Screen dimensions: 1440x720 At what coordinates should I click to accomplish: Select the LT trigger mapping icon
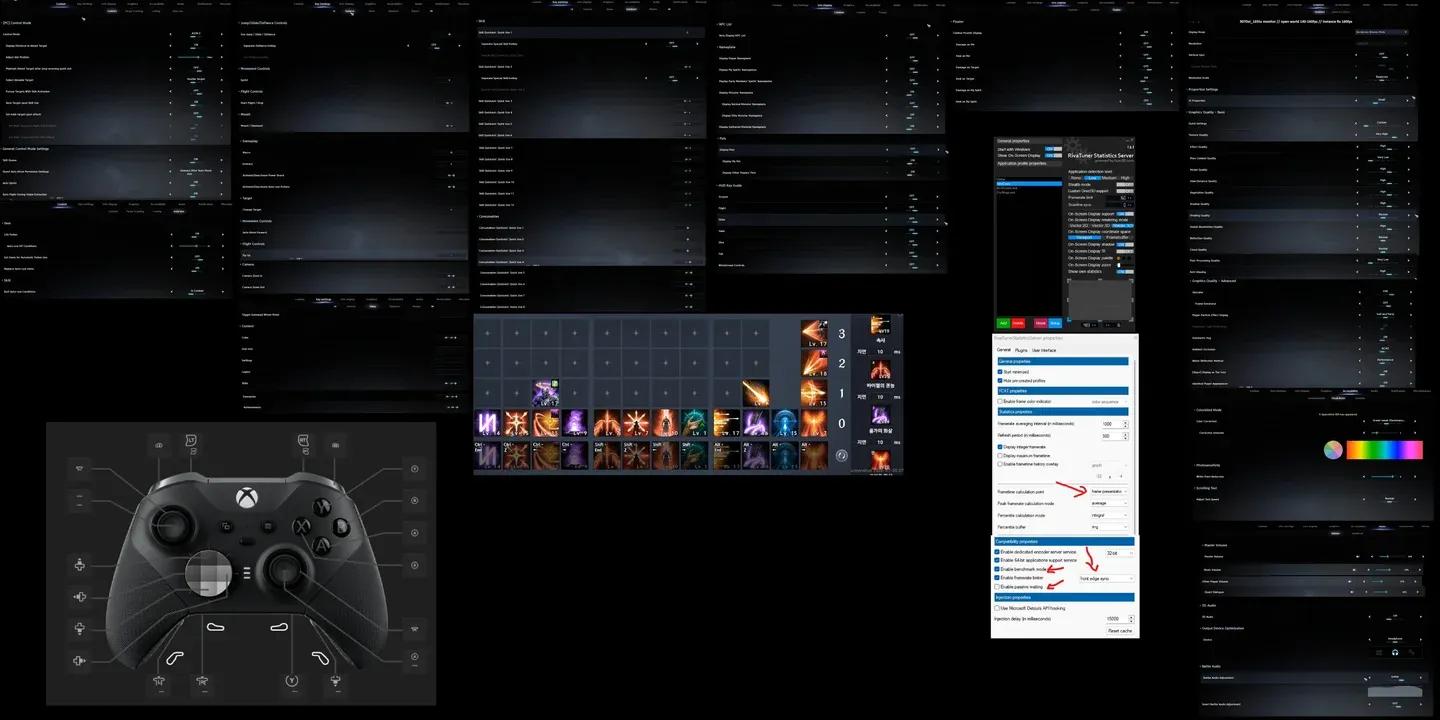click(x=191, y=440)
